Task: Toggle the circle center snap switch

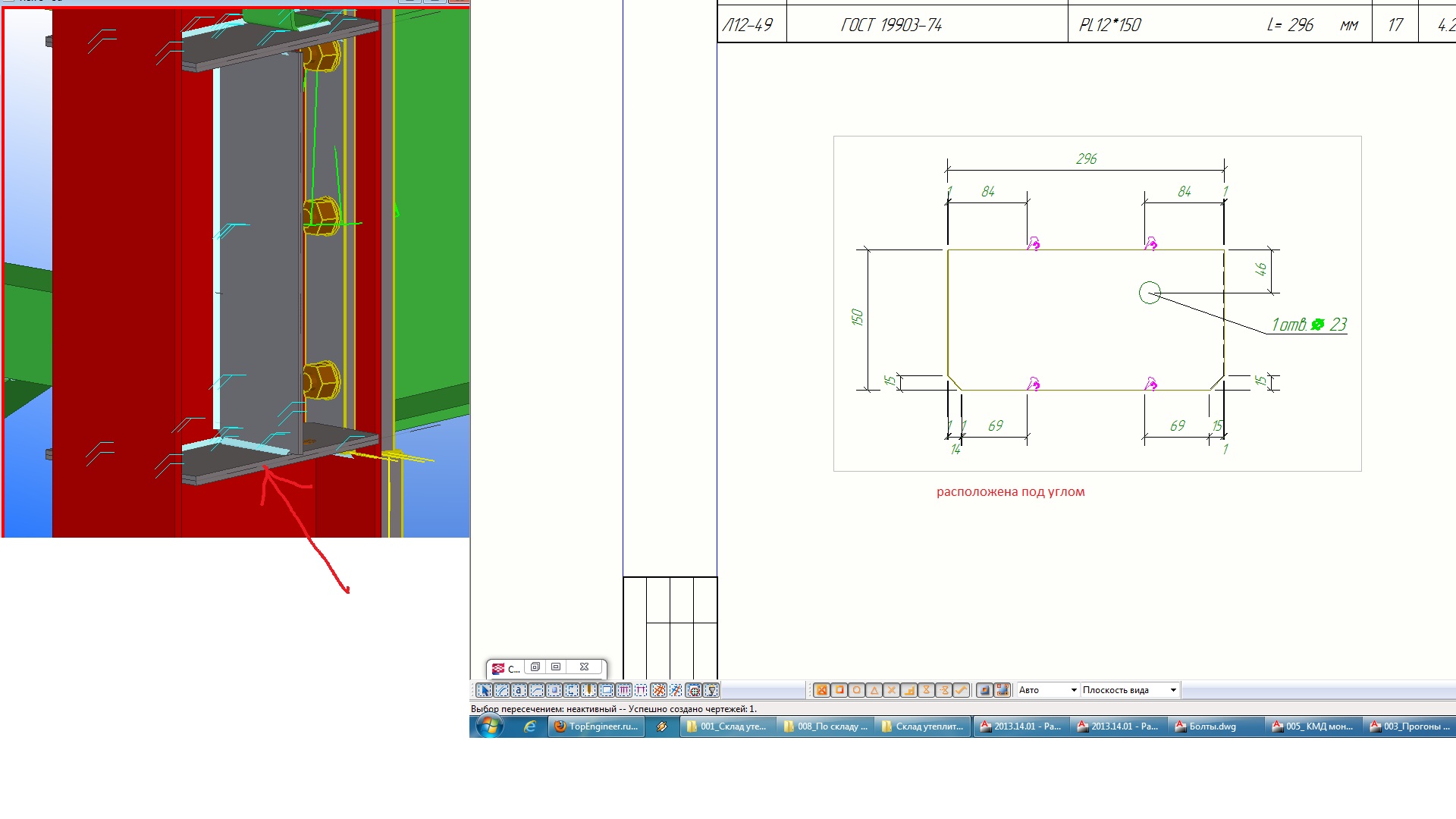Action: (x=856, y=690)
